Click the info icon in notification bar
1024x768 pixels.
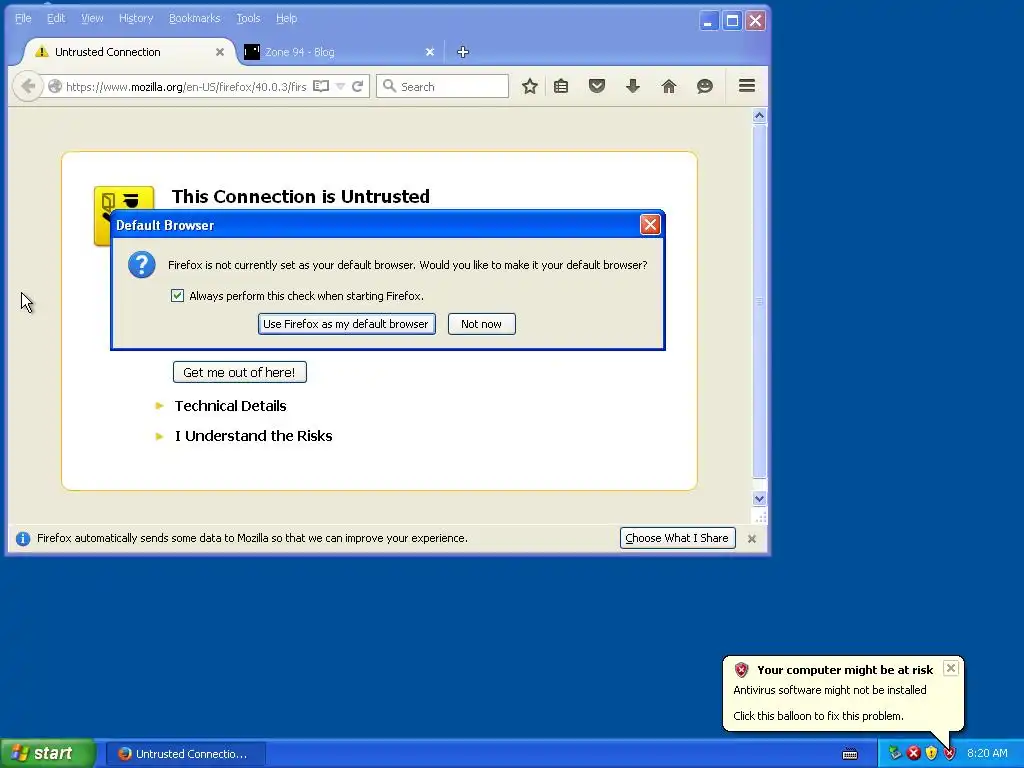23,539
